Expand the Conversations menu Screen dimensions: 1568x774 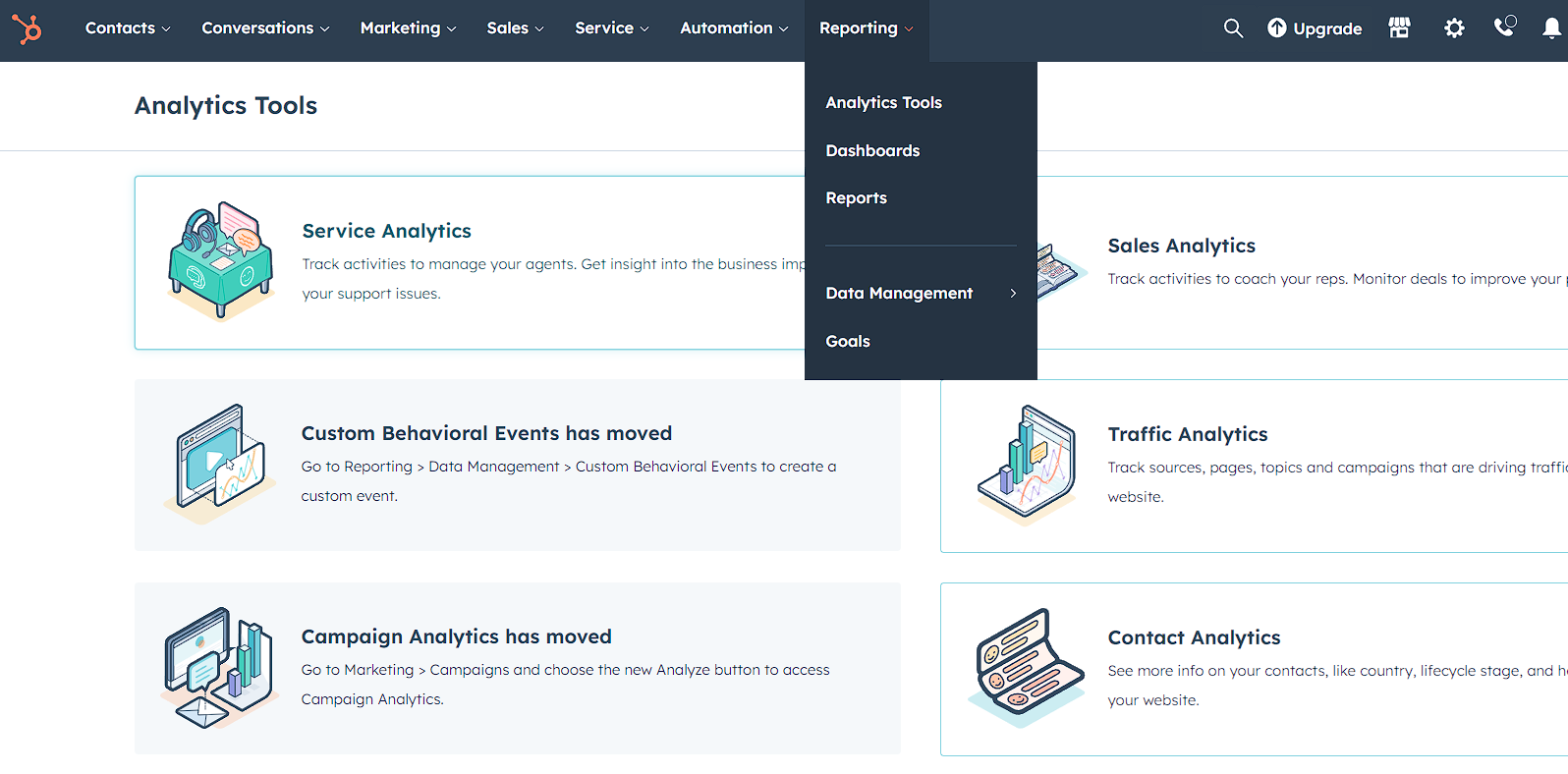point(265,28)
